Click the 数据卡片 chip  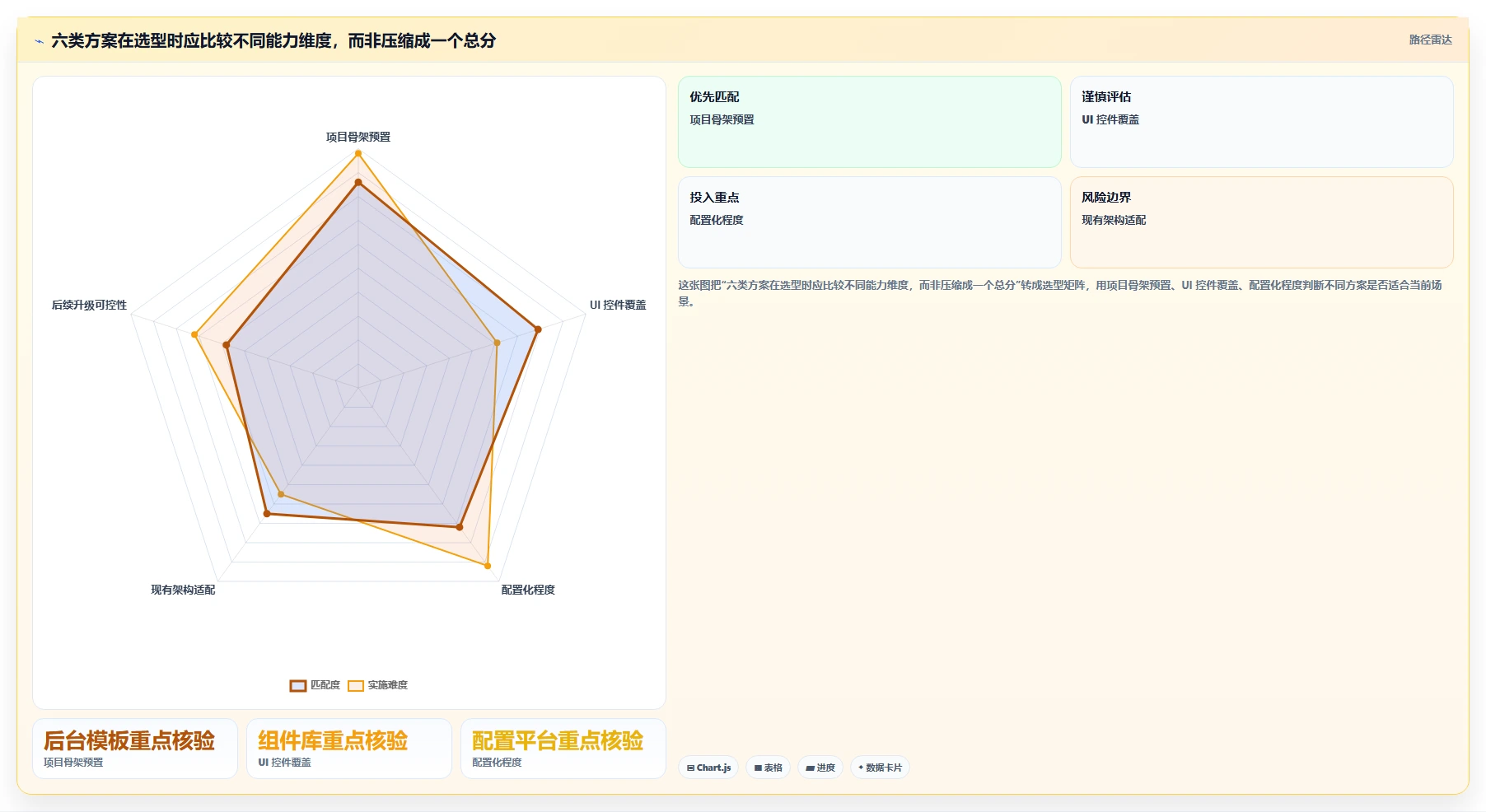[x=880, y=768]
